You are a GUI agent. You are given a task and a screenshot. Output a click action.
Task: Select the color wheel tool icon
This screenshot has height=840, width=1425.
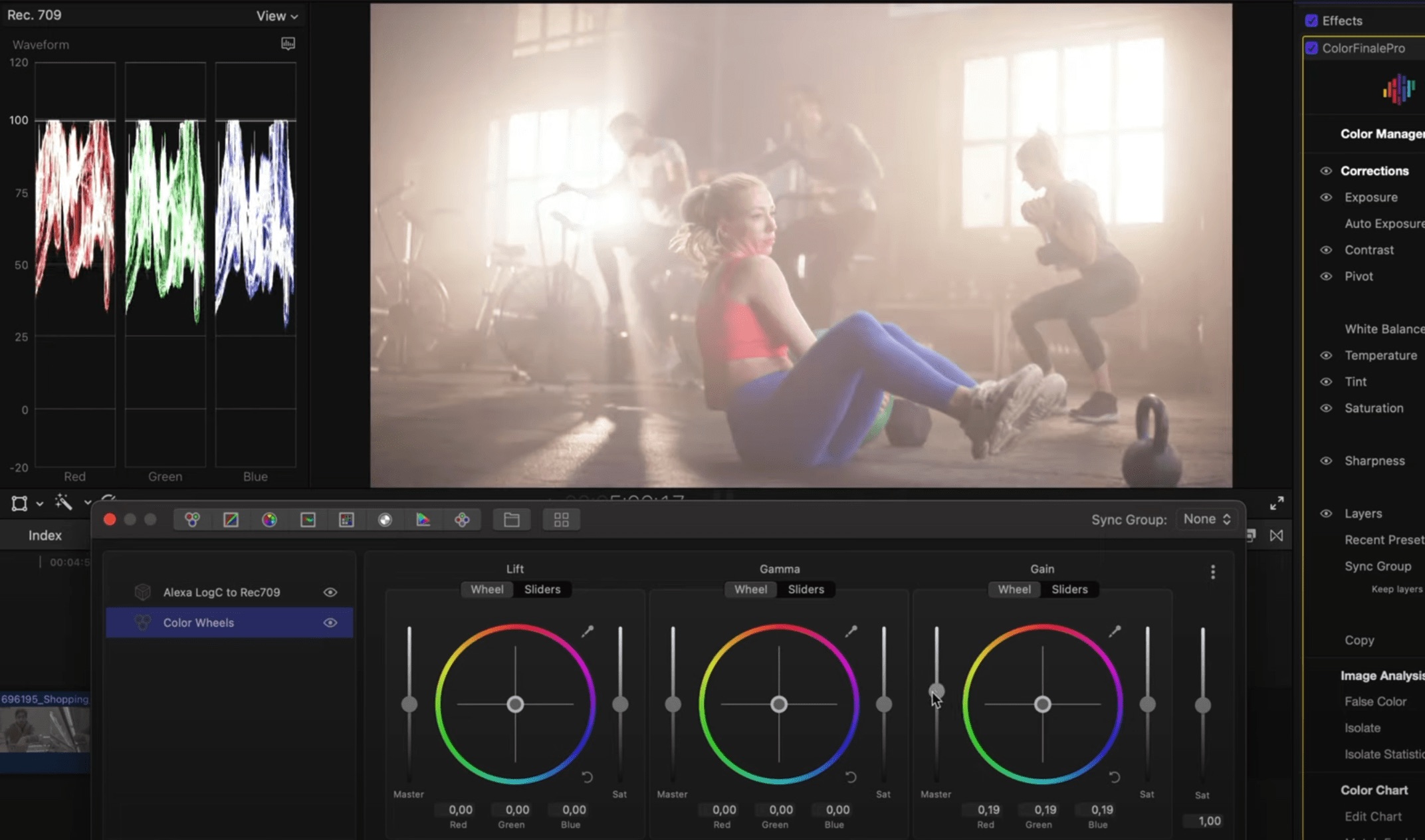click(x=269, y=519)
